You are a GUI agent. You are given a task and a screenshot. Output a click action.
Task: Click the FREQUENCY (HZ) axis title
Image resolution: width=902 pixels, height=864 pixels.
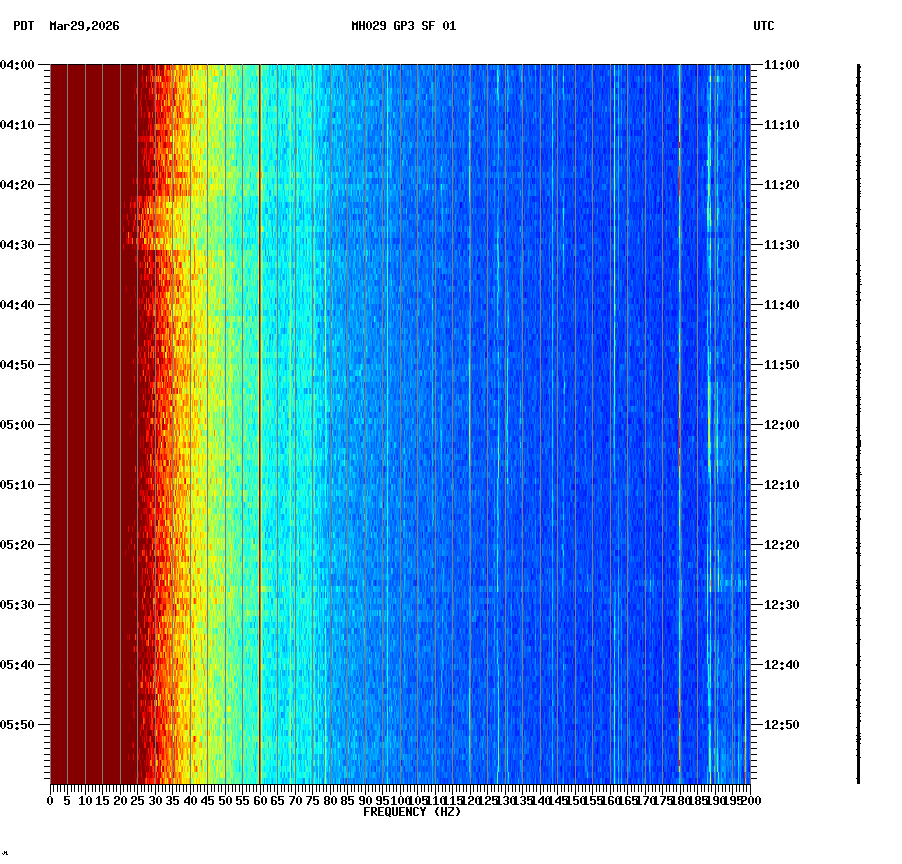[x=412, y=811]
